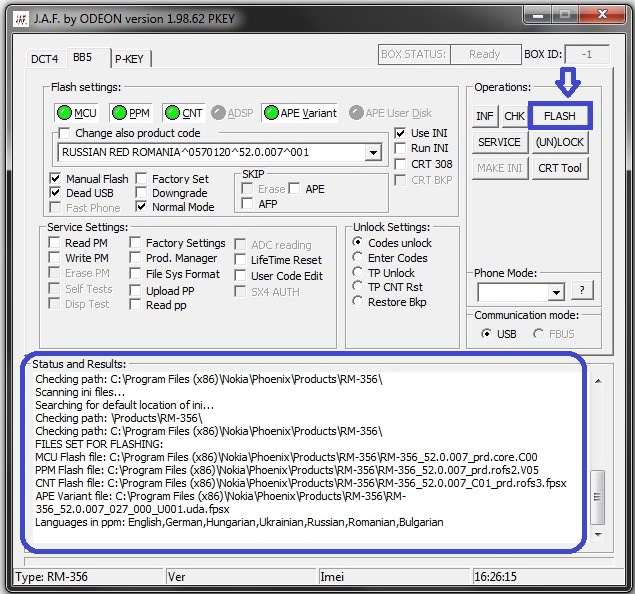The width and height of the screenshot is (635, 594).
Task: Toggle the PPM green indicator button
Action: 131,113
